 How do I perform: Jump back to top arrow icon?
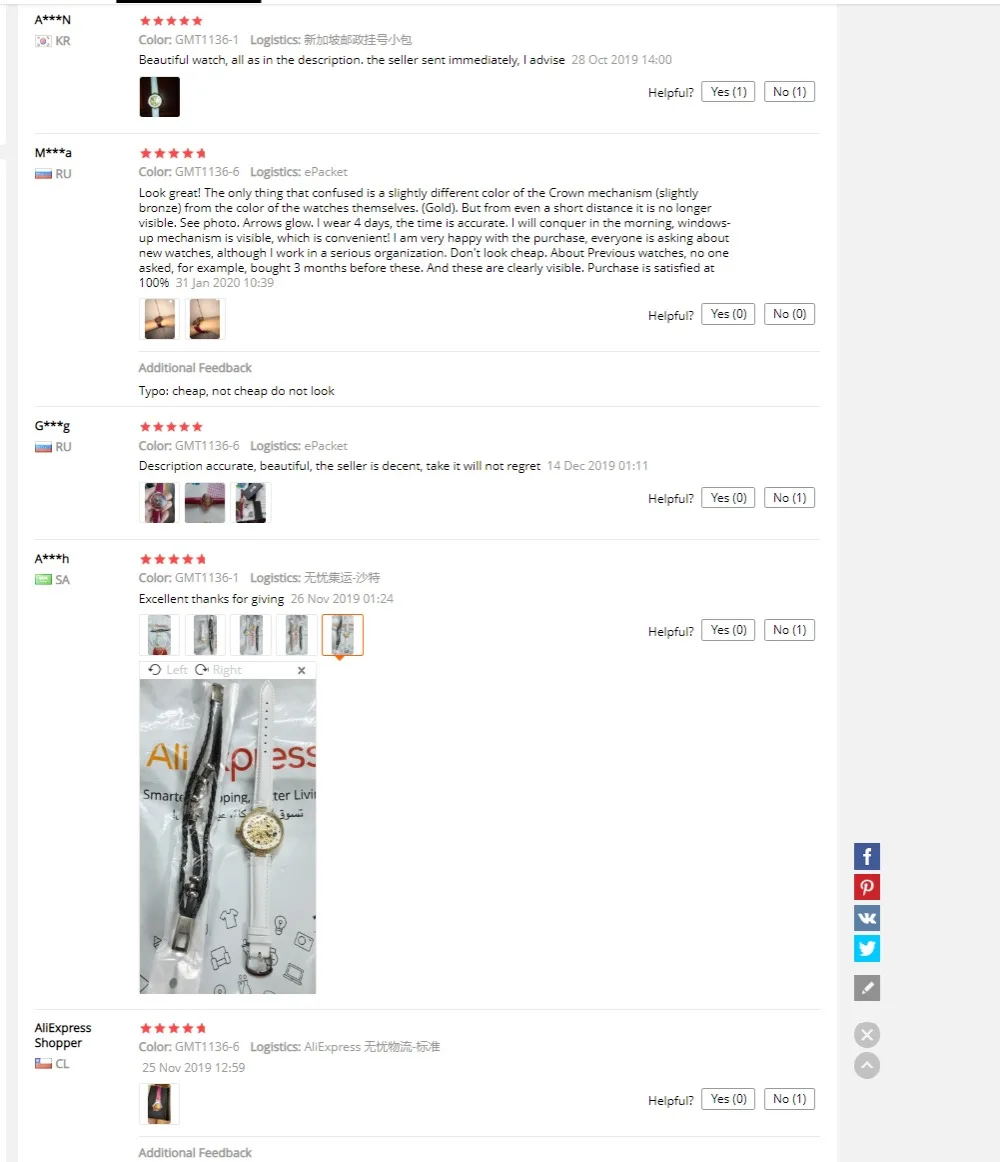867,1066
